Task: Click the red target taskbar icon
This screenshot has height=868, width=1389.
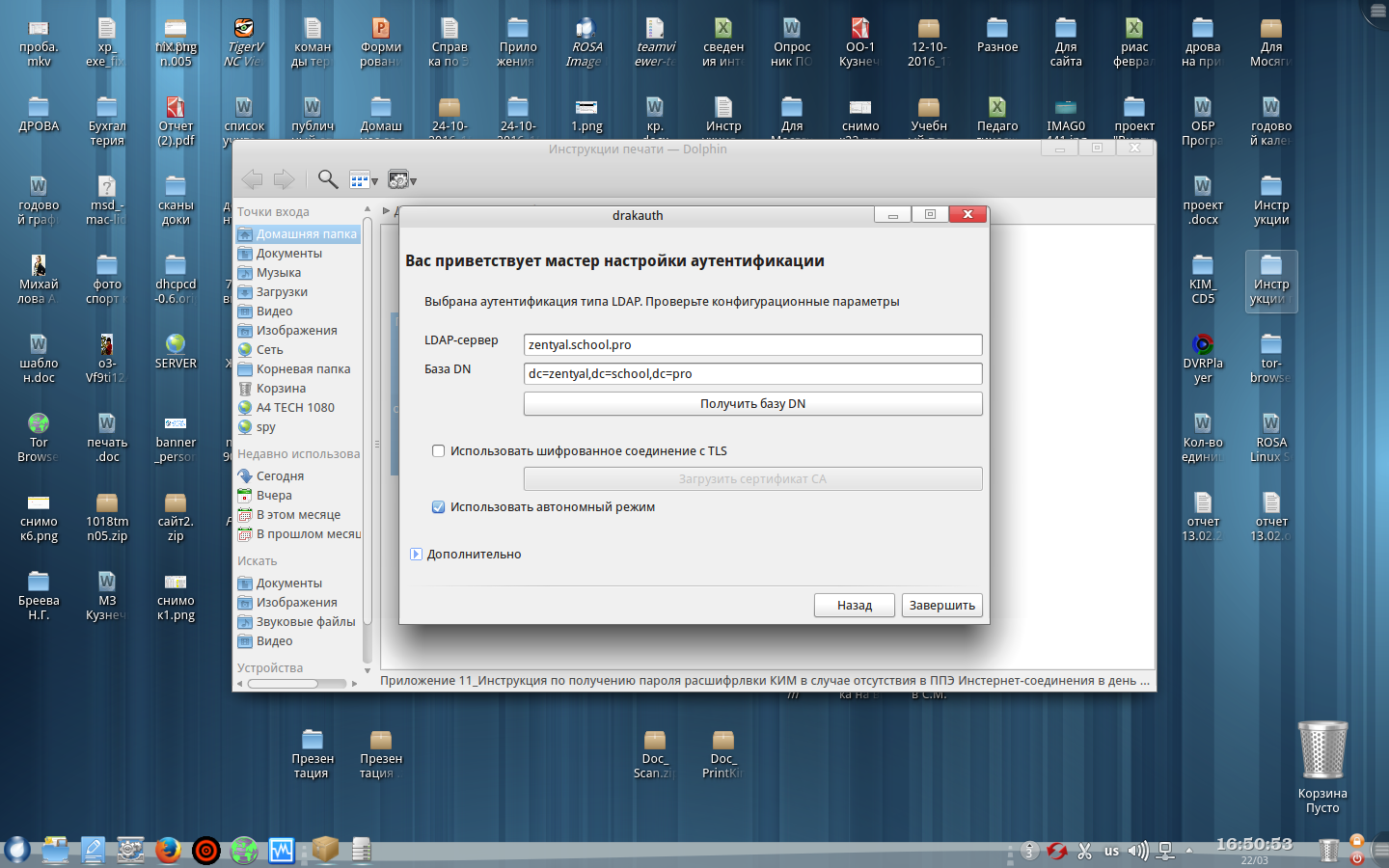Action: tap(205, 850)
